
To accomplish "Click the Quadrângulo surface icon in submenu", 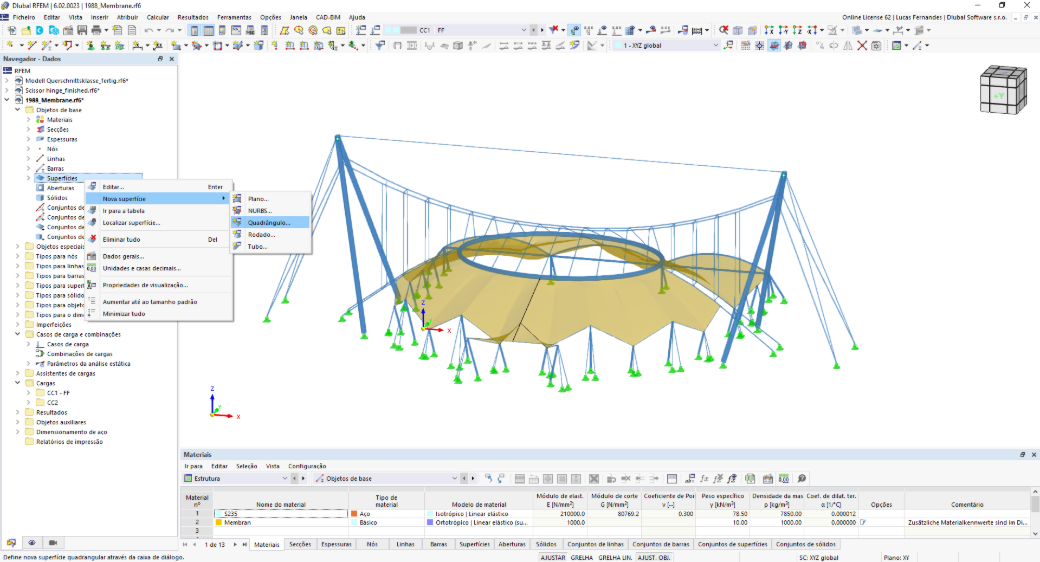I will pyautogui.click(x=237, y=222).
